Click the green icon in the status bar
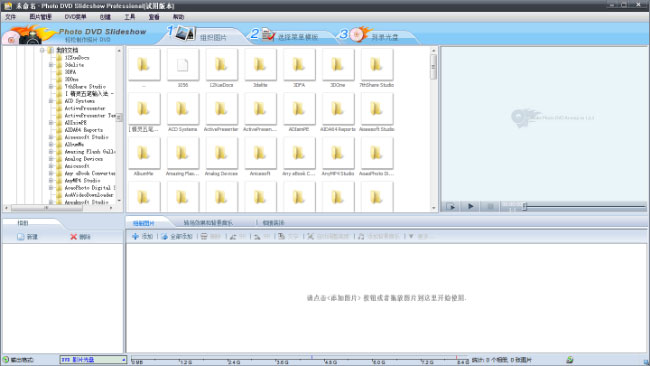The height and width of the screenshot is (366, 650). tap(570, 360)
